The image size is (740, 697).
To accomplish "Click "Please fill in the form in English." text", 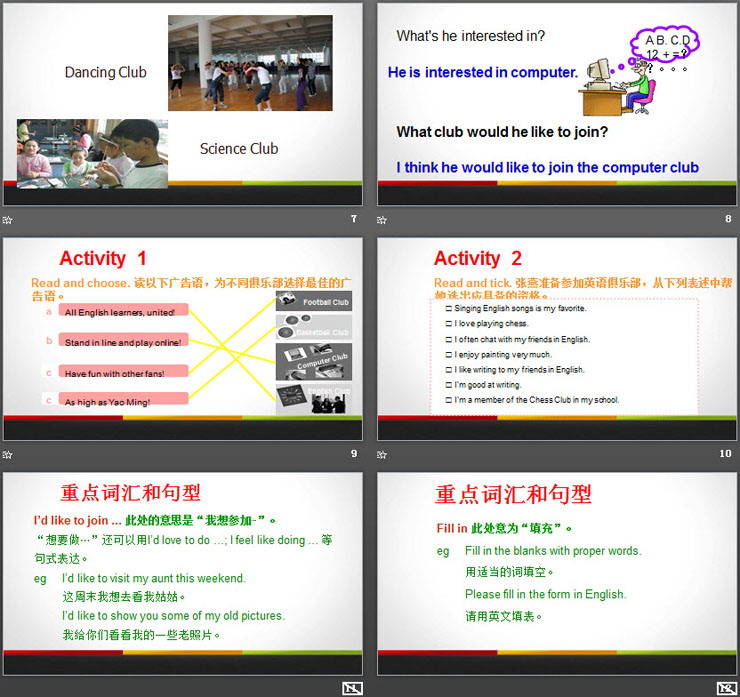I will click(x=546, y=594).
